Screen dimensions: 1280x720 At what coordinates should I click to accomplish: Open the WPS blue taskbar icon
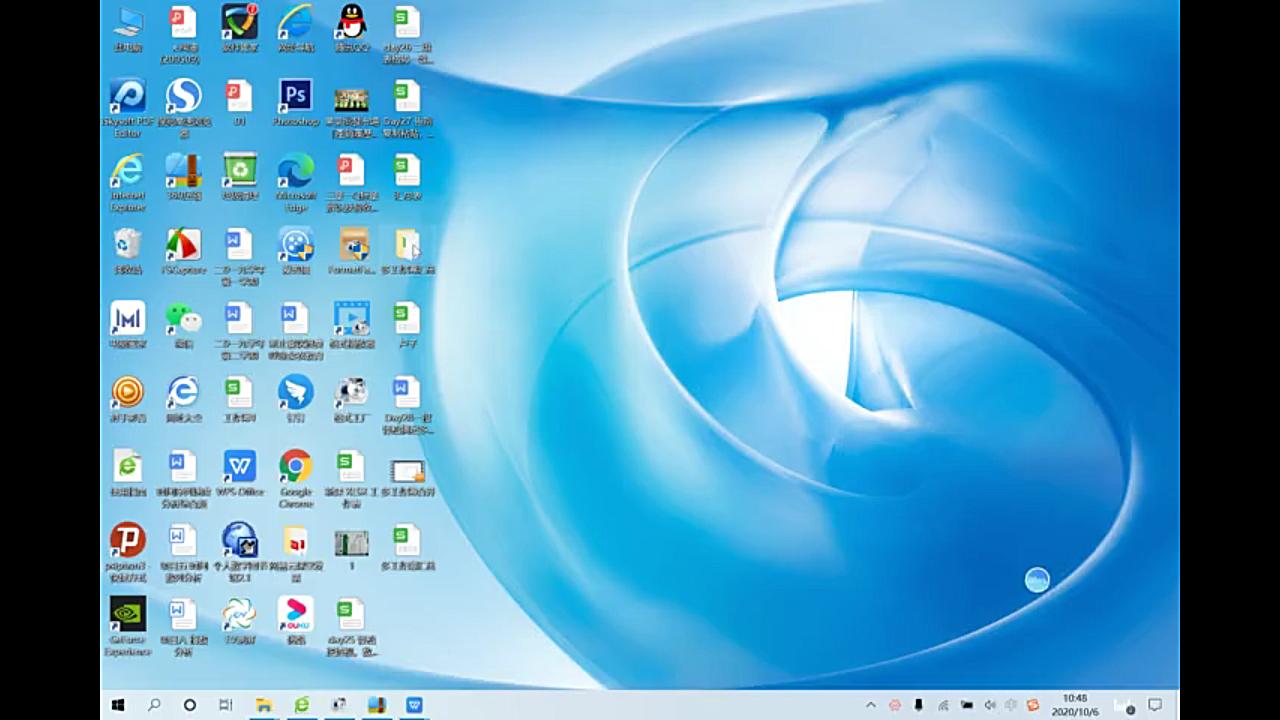click(414, 705)
